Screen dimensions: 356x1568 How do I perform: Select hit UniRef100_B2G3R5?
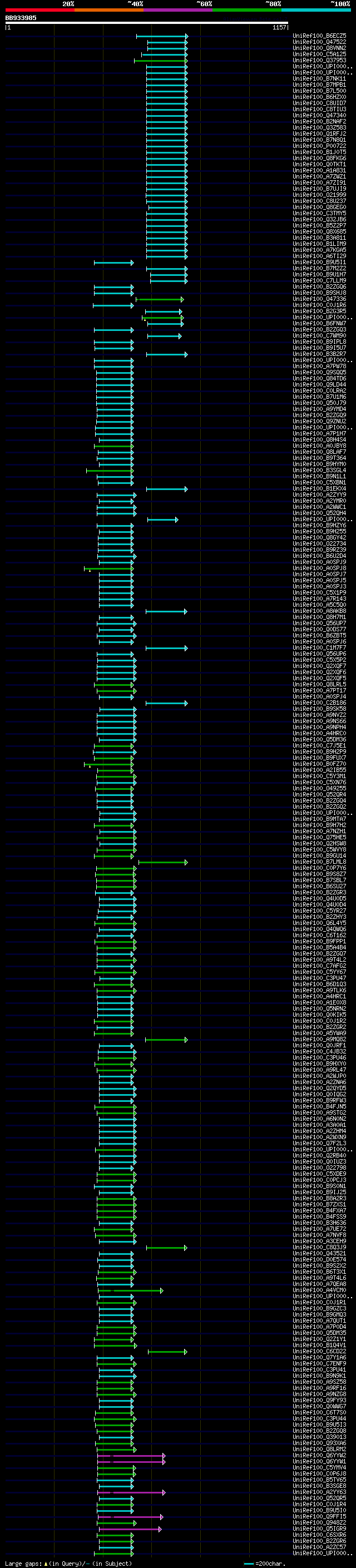click(319, 311)
